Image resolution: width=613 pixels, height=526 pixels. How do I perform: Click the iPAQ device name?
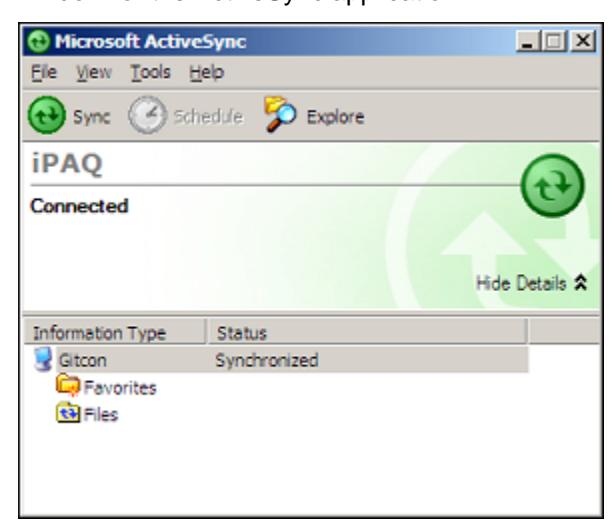[67, 163]
